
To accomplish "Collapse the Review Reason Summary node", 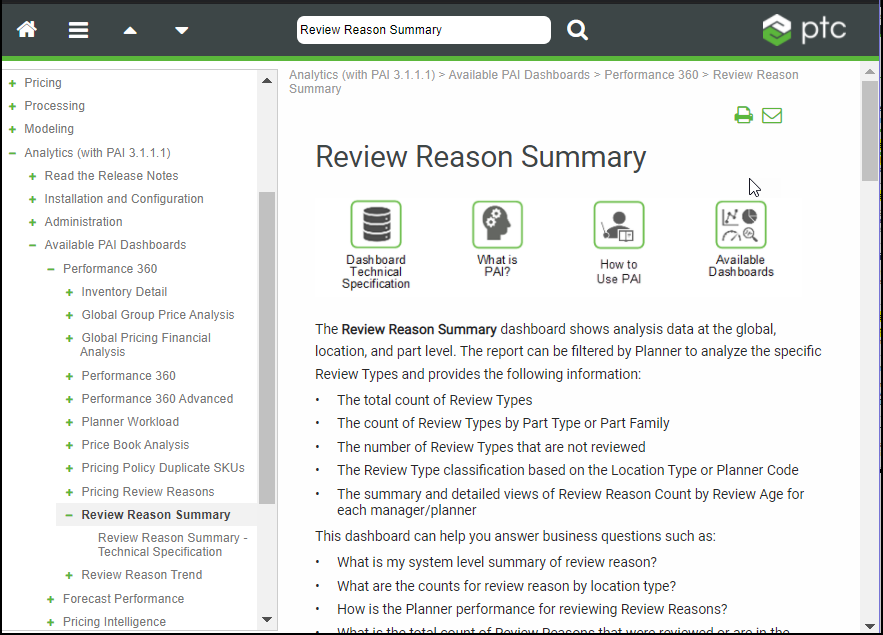I will click(x=69, y=515).
